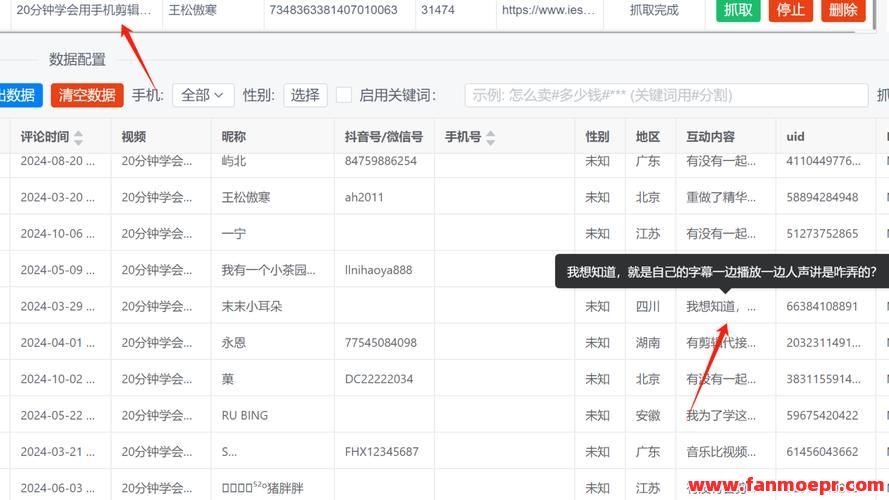Click the region cell 四川

pyautogui.click(x=647, y=306)
